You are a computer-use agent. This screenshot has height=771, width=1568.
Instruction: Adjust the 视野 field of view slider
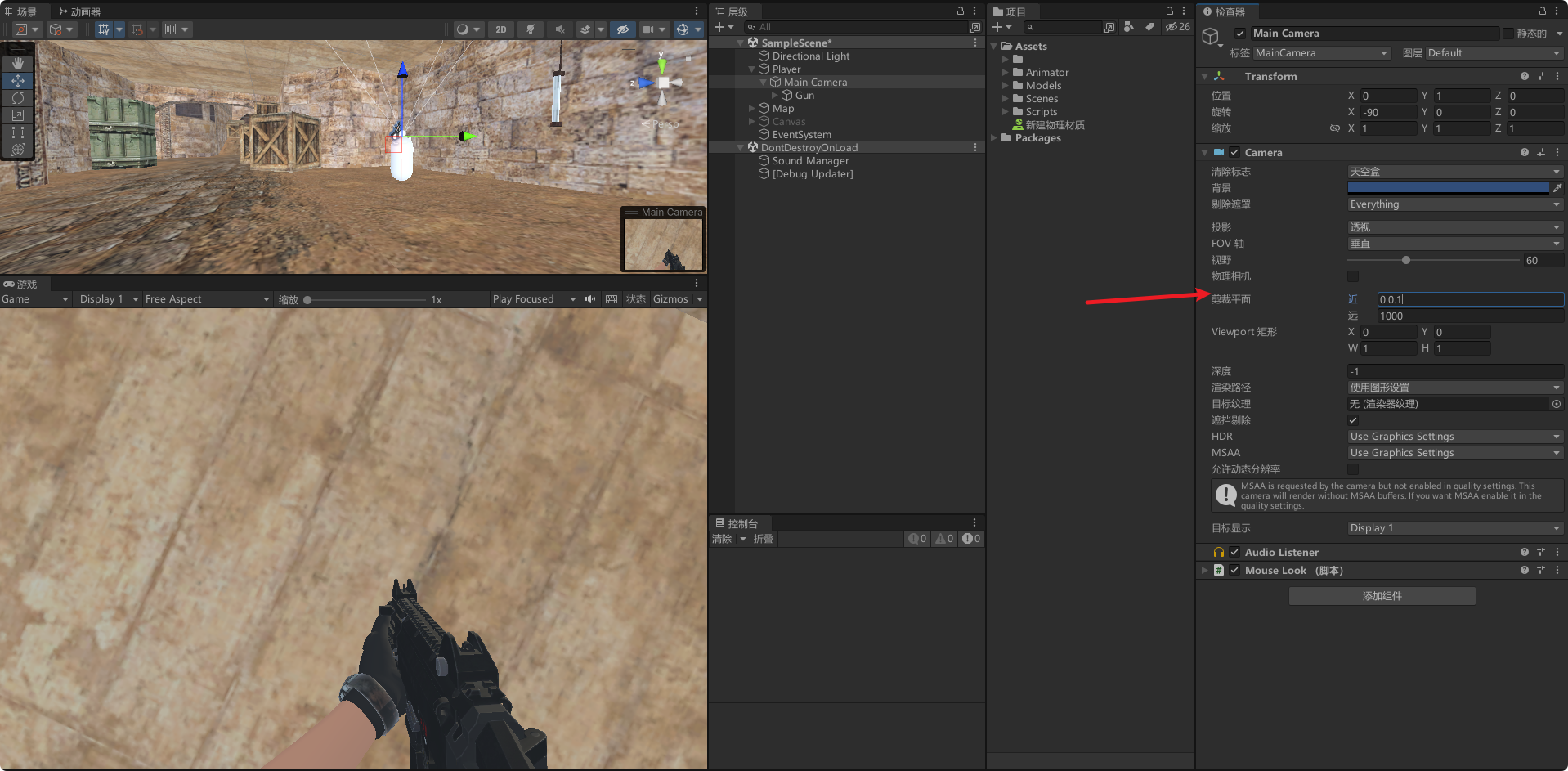tap(1434, 260)
